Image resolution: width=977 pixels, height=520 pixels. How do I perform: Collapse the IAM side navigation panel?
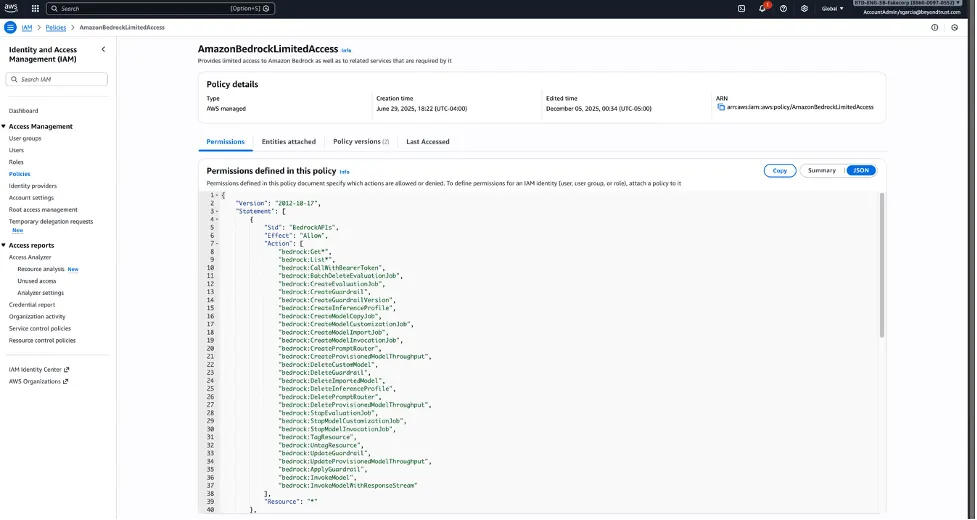(x=103, y=49)
